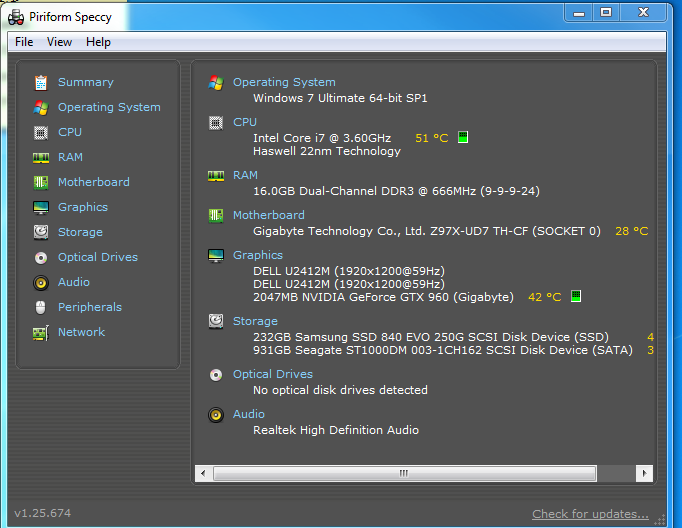Click the Motherboard icon in summary panel
682x528 pixels.
(216, 215)
